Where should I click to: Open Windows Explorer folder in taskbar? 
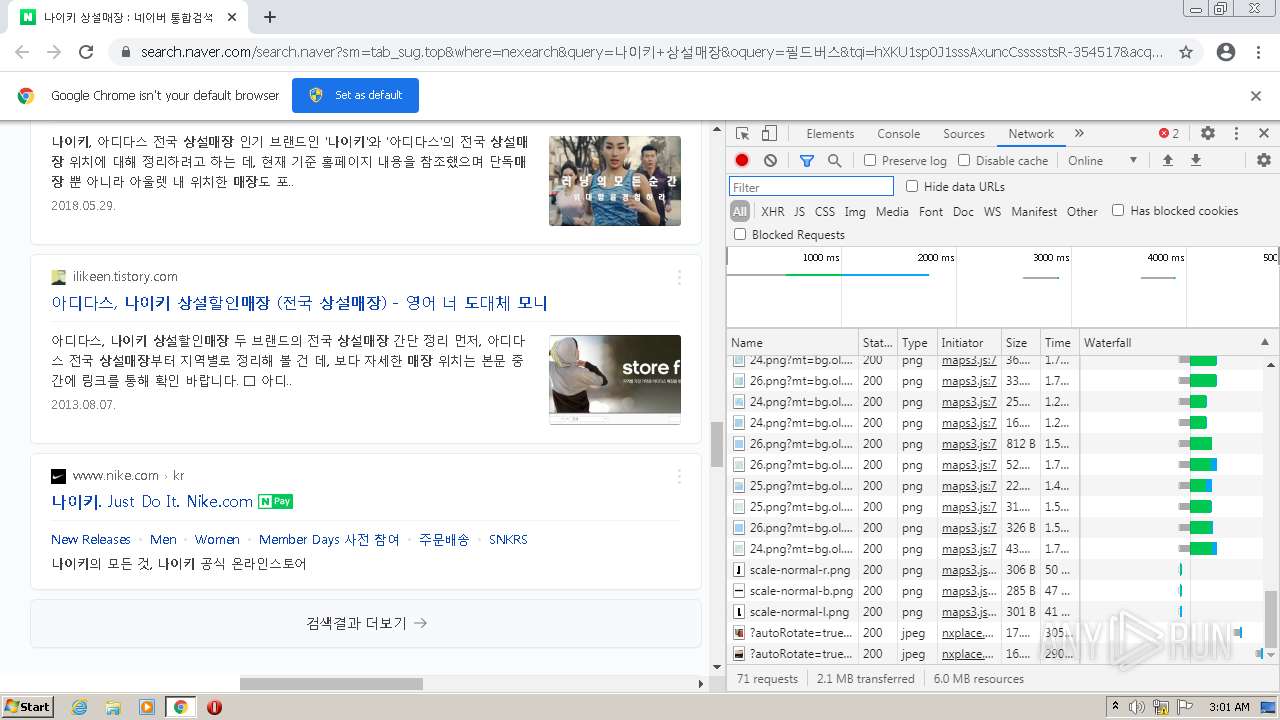(113, 707)
